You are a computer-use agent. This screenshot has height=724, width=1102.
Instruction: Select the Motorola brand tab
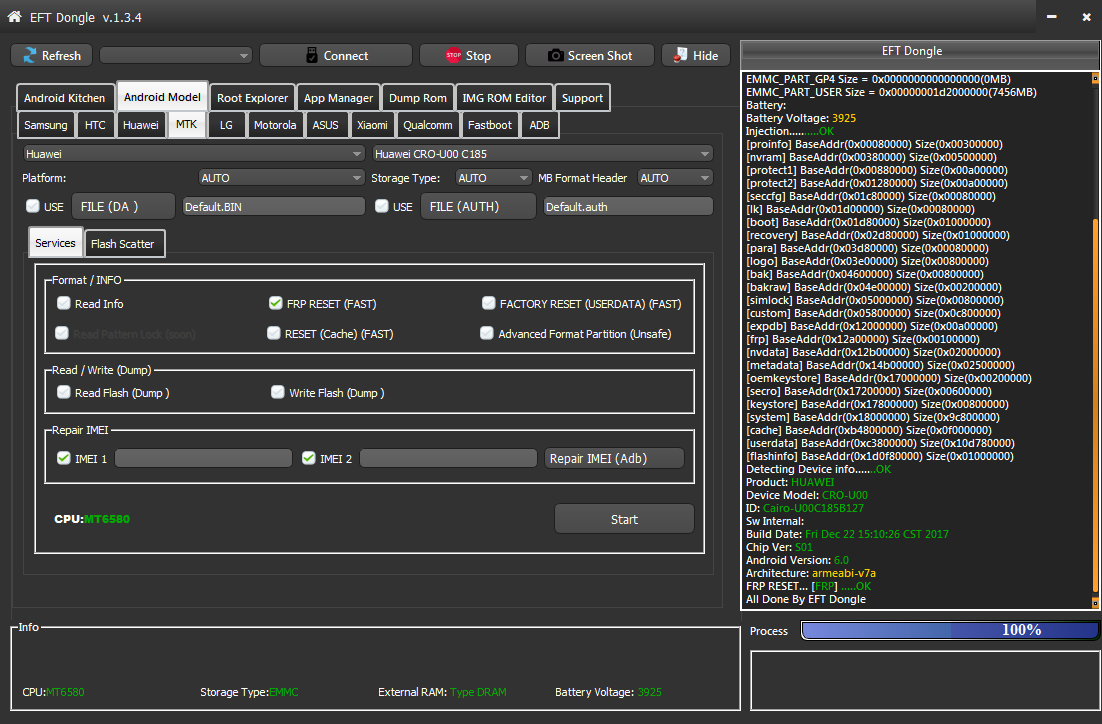coord(275,125)
